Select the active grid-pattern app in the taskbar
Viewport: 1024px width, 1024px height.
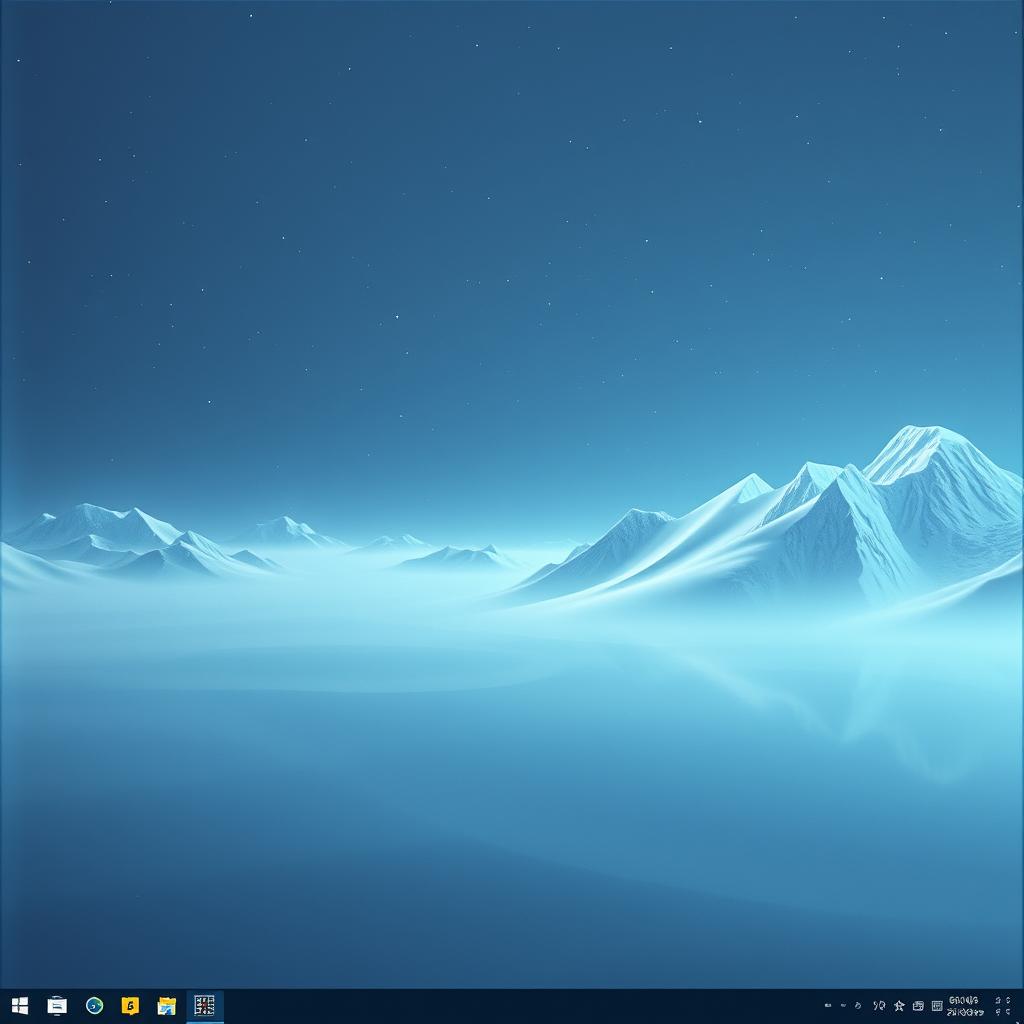tap(204, 1006)
